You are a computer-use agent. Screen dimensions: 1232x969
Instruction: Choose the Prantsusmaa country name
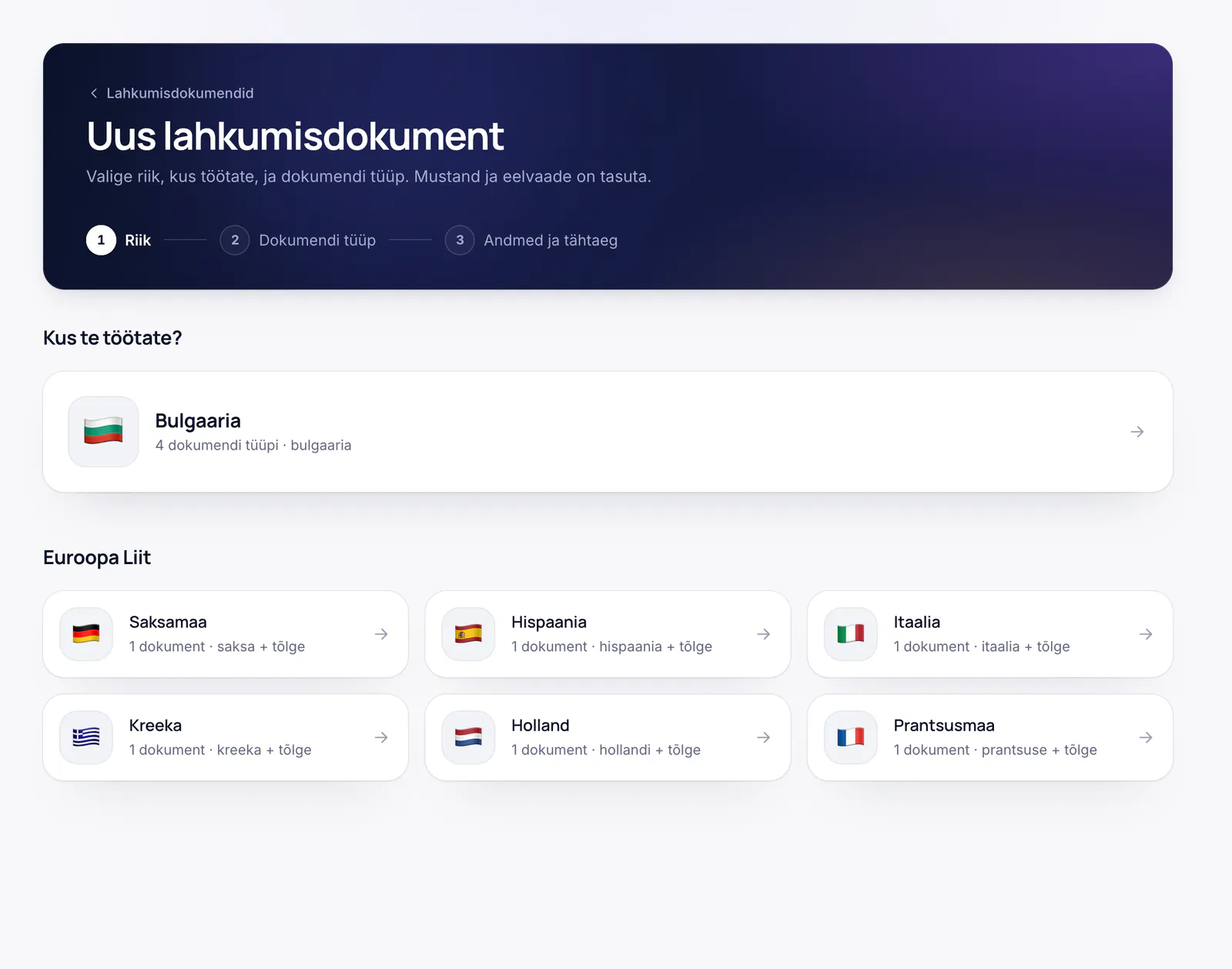[x=944, y=725]
